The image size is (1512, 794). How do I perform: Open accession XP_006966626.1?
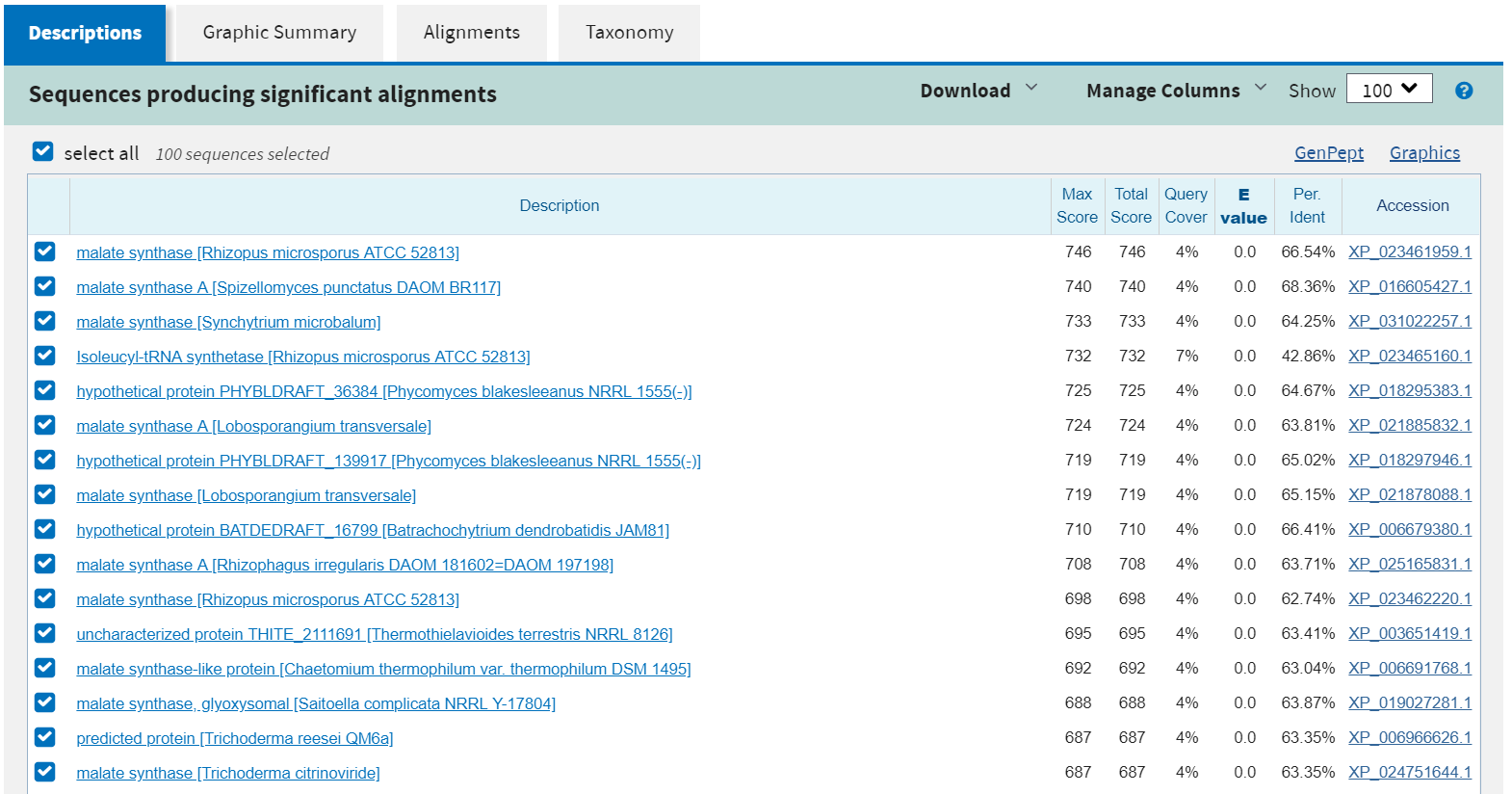point(1410,737)
